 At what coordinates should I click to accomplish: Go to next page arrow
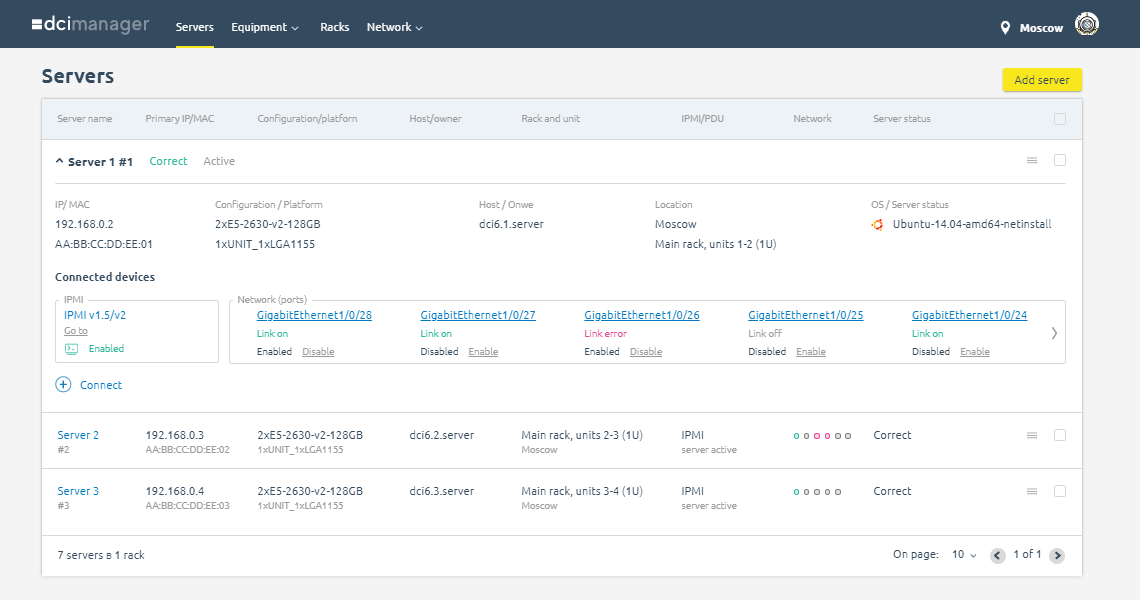click(1057, 556)
